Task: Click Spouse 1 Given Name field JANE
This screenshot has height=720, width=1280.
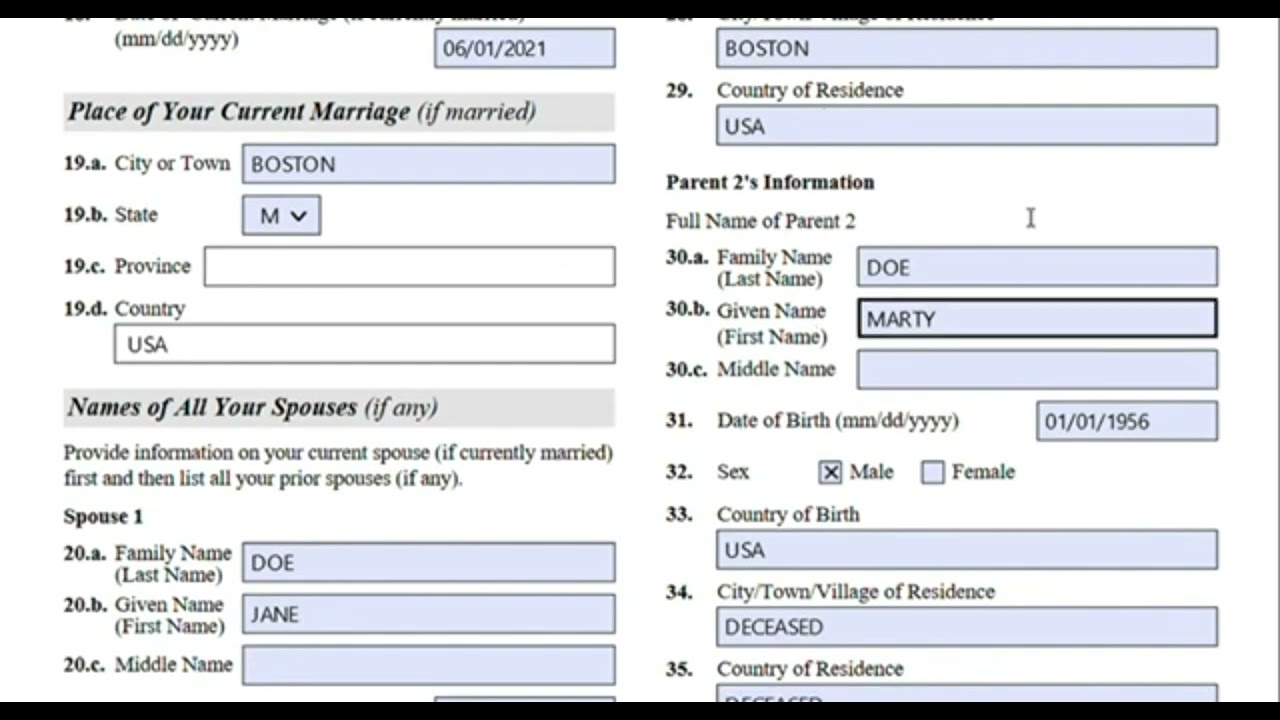Action: [x=428, y=614]
